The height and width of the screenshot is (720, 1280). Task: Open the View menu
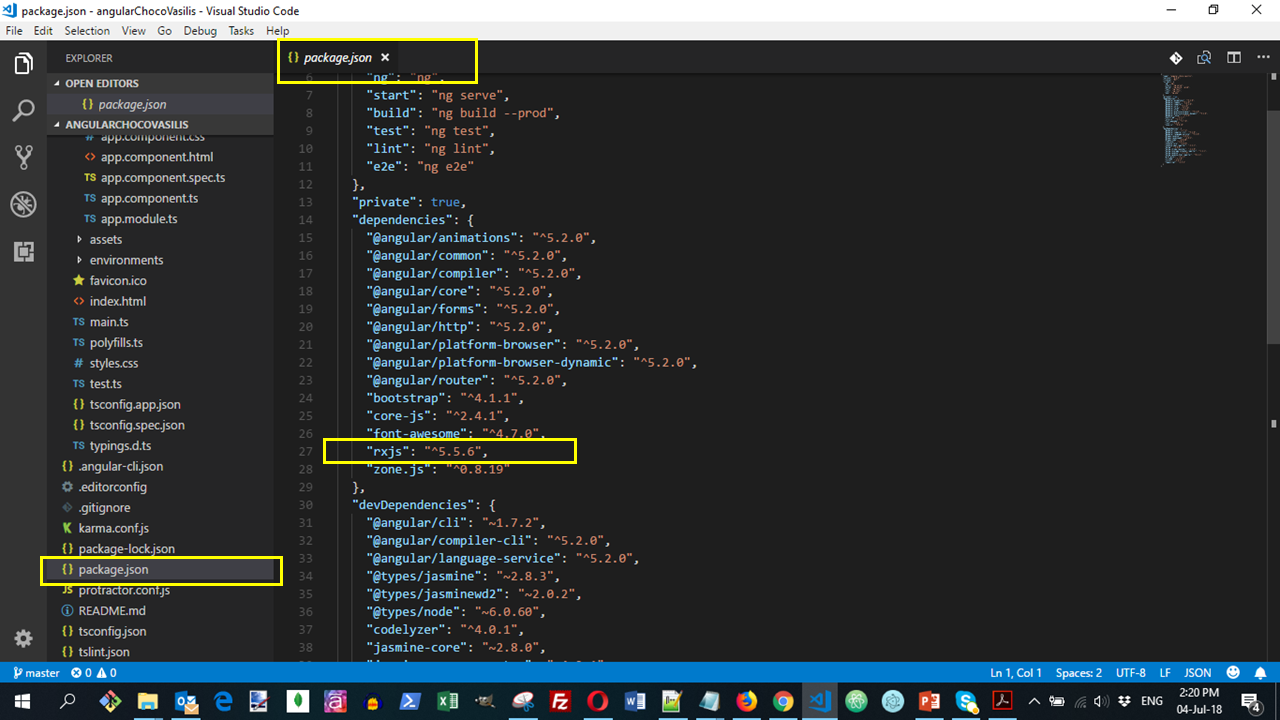coord(133,31)
